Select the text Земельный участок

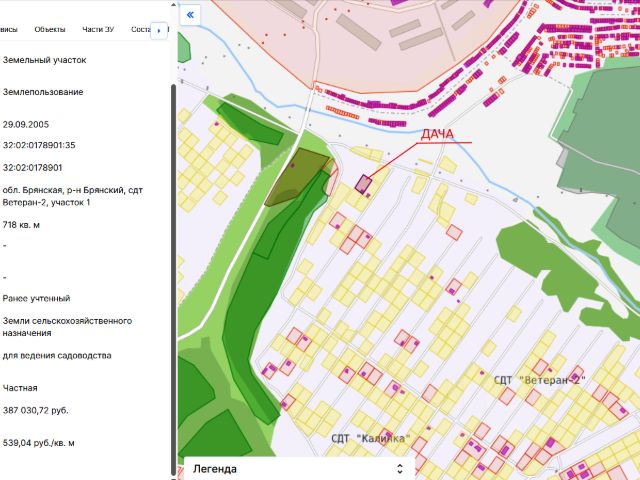44,60
